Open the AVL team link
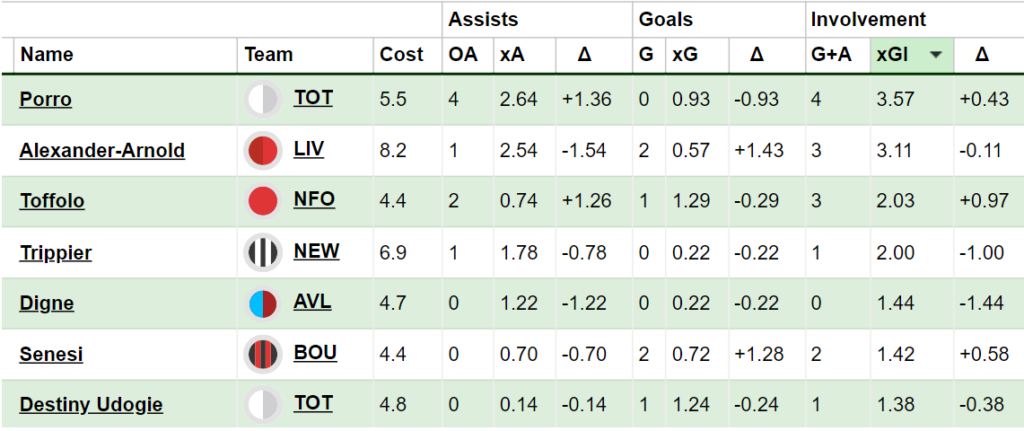 (312, 302)
